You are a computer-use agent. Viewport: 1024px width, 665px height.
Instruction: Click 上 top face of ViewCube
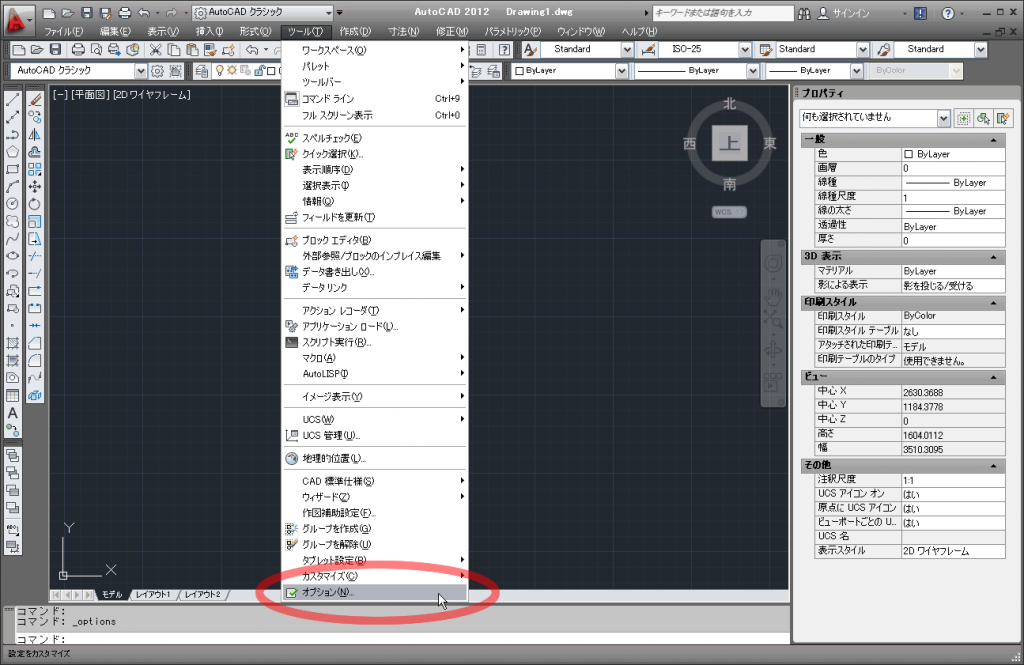[x=729, y=143]
